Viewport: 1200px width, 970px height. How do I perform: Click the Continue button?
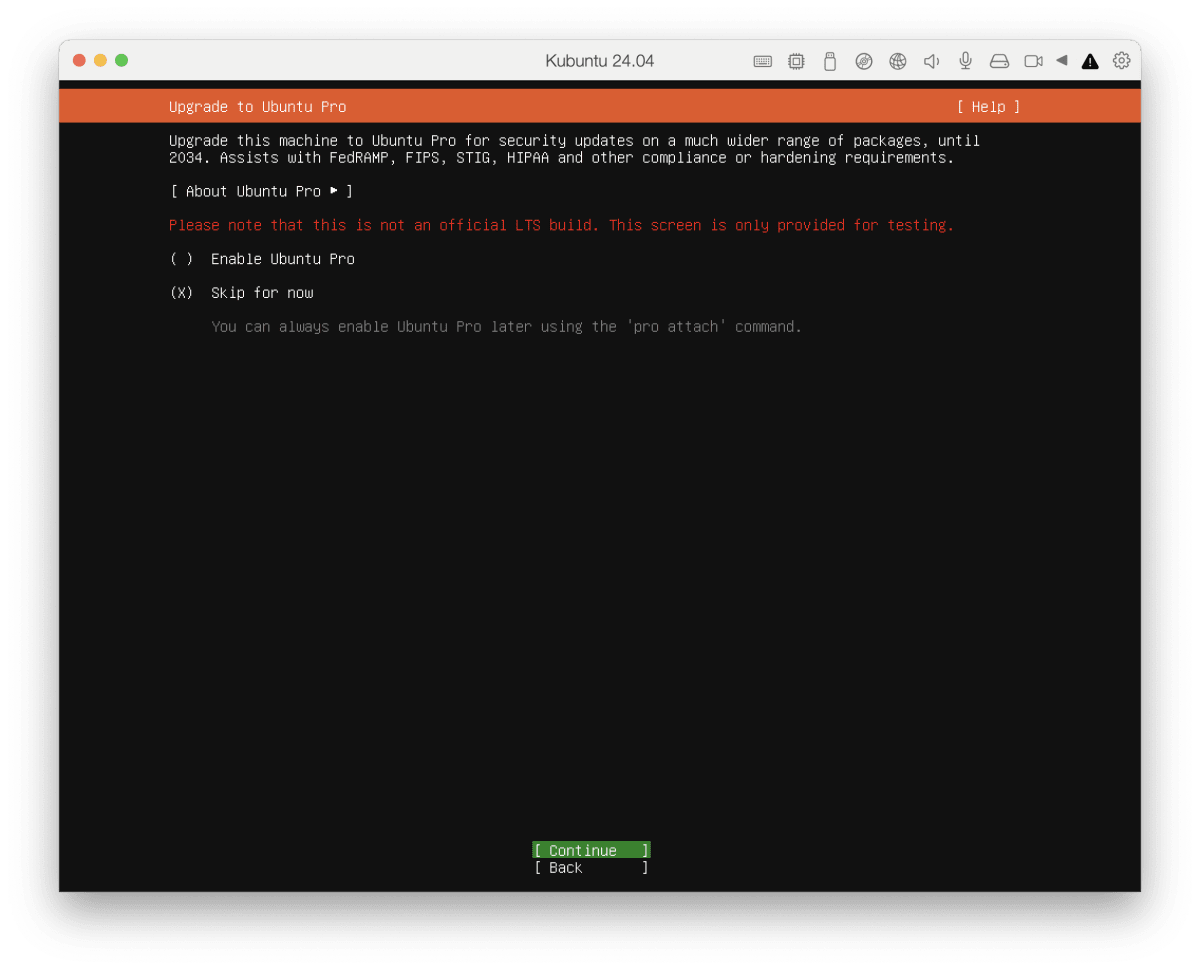[x=591, y=850]
